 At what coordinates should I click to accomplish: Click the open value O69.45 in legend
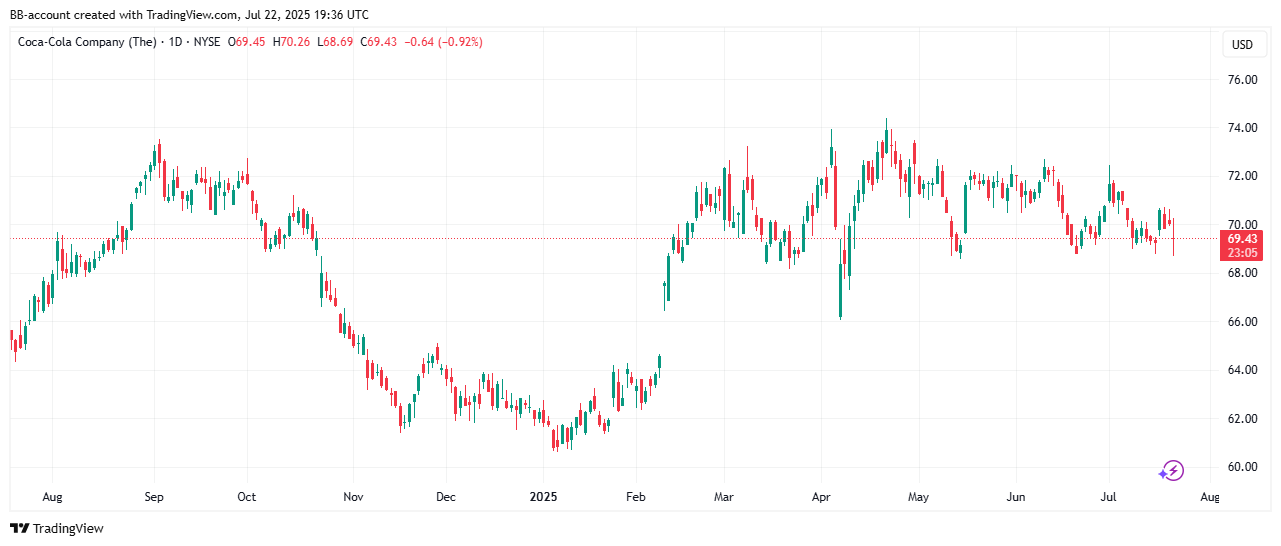tap(246, 42)
